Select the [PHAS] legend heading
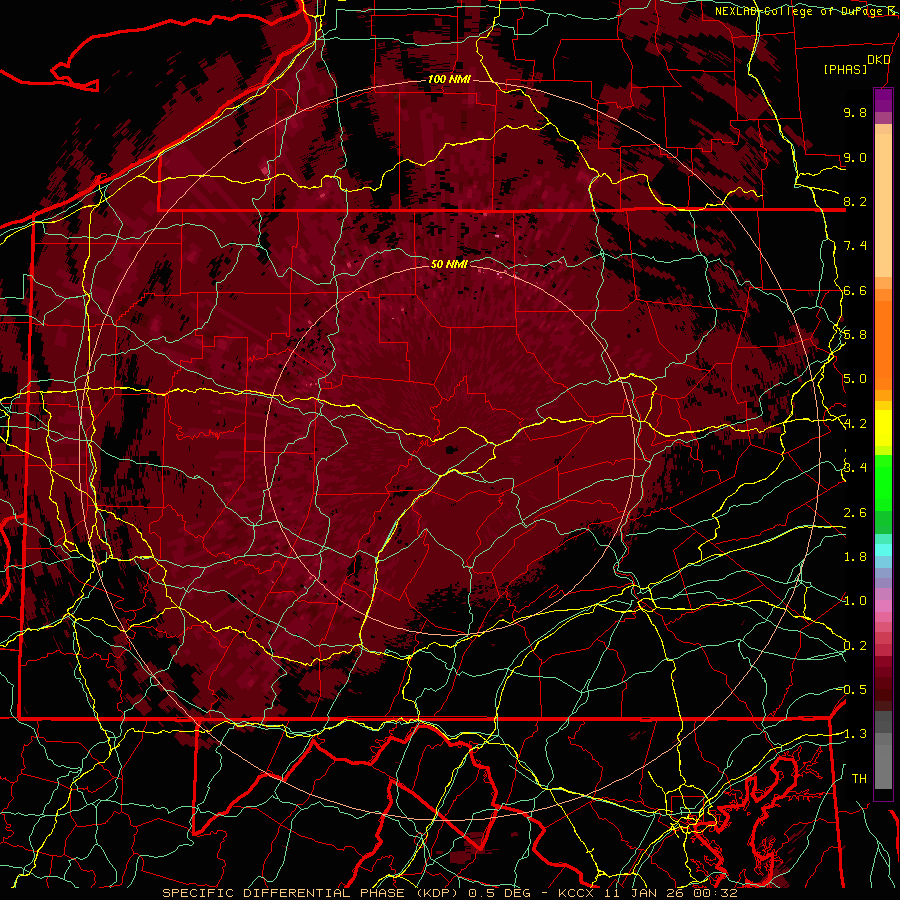900x900 pixels. [x=845, y=69]
